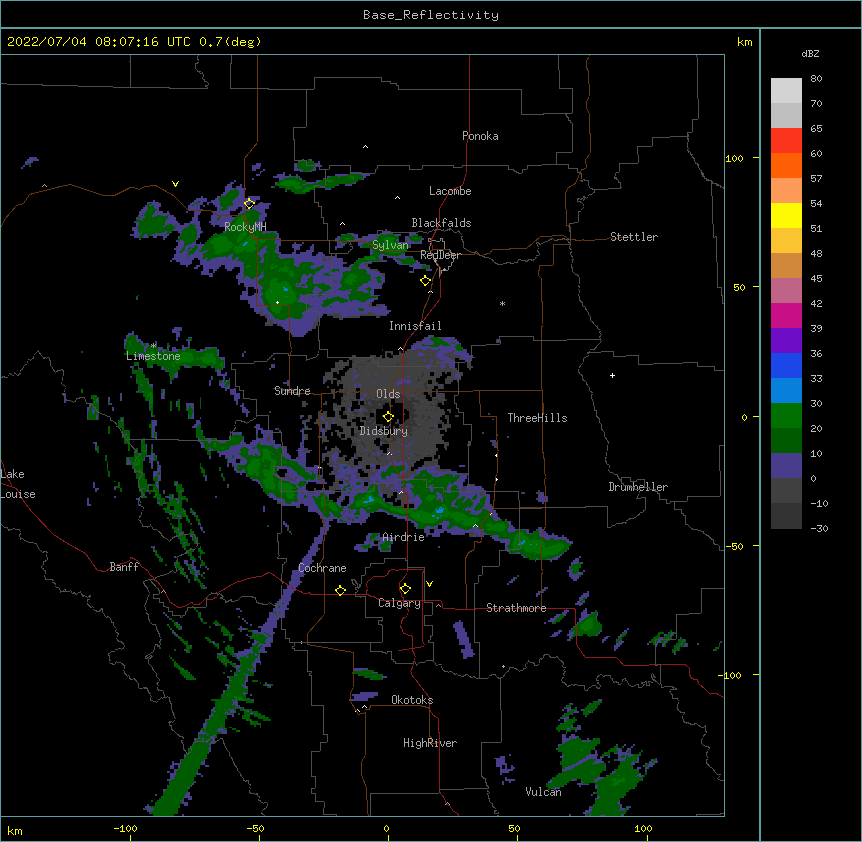
Task: Pick the yellow 54 dBZ legend swatch
Action: pyautogui.click(x=786, y=215)
